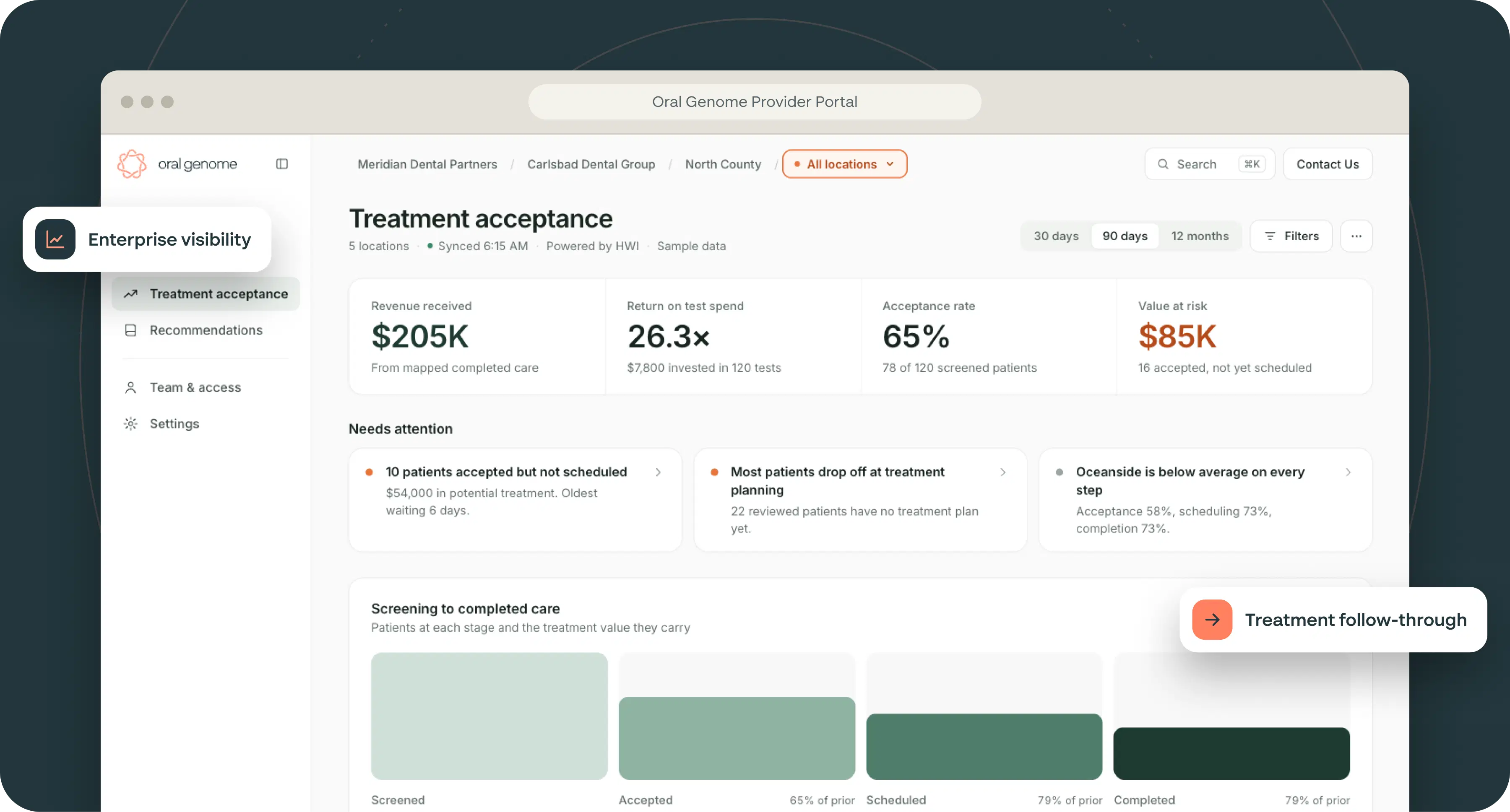Go to Meridian Dental Partners breadcrumb

pos(427,165)
